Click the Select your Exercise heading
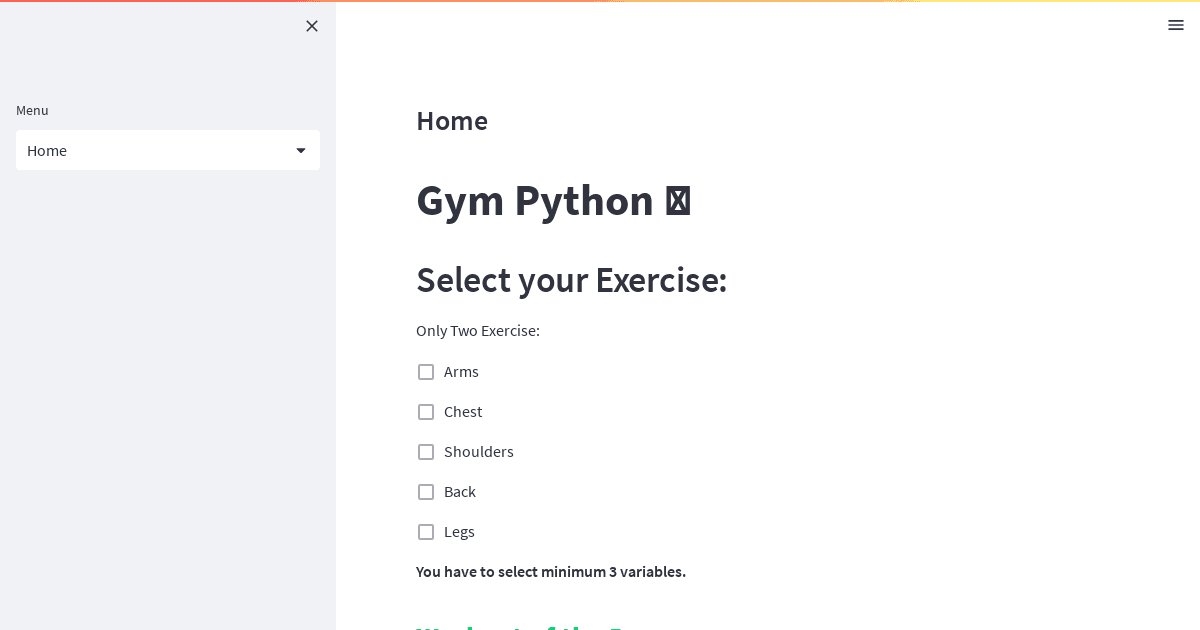 tap(571, 281)
